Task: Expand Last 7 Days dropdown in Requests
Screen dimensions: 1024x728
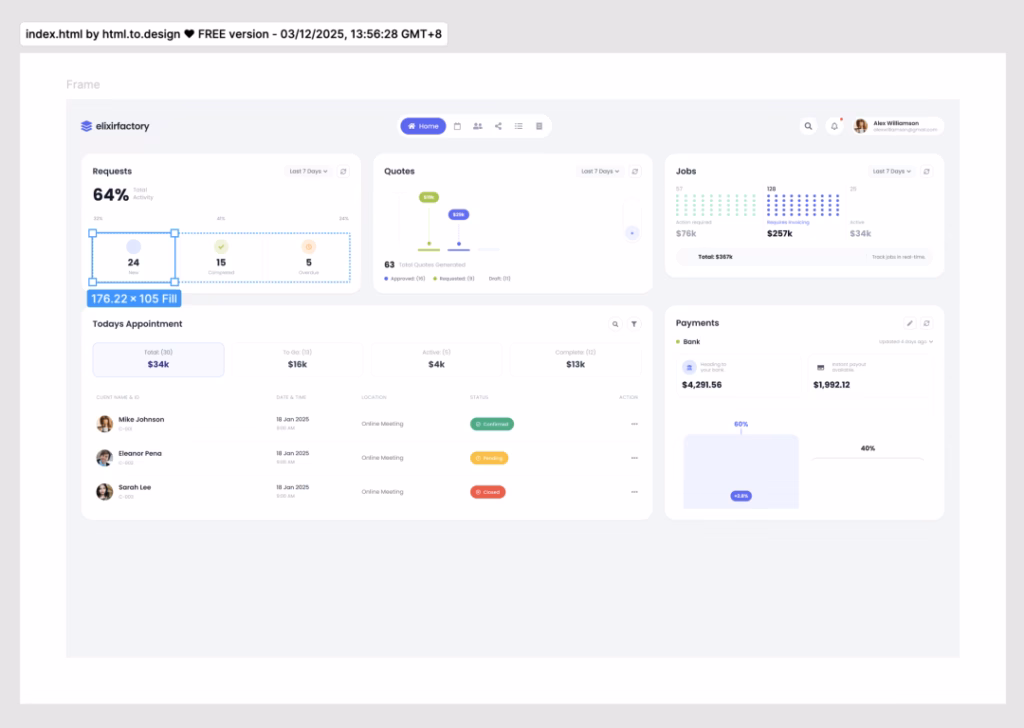Action: tap(308, 171)
